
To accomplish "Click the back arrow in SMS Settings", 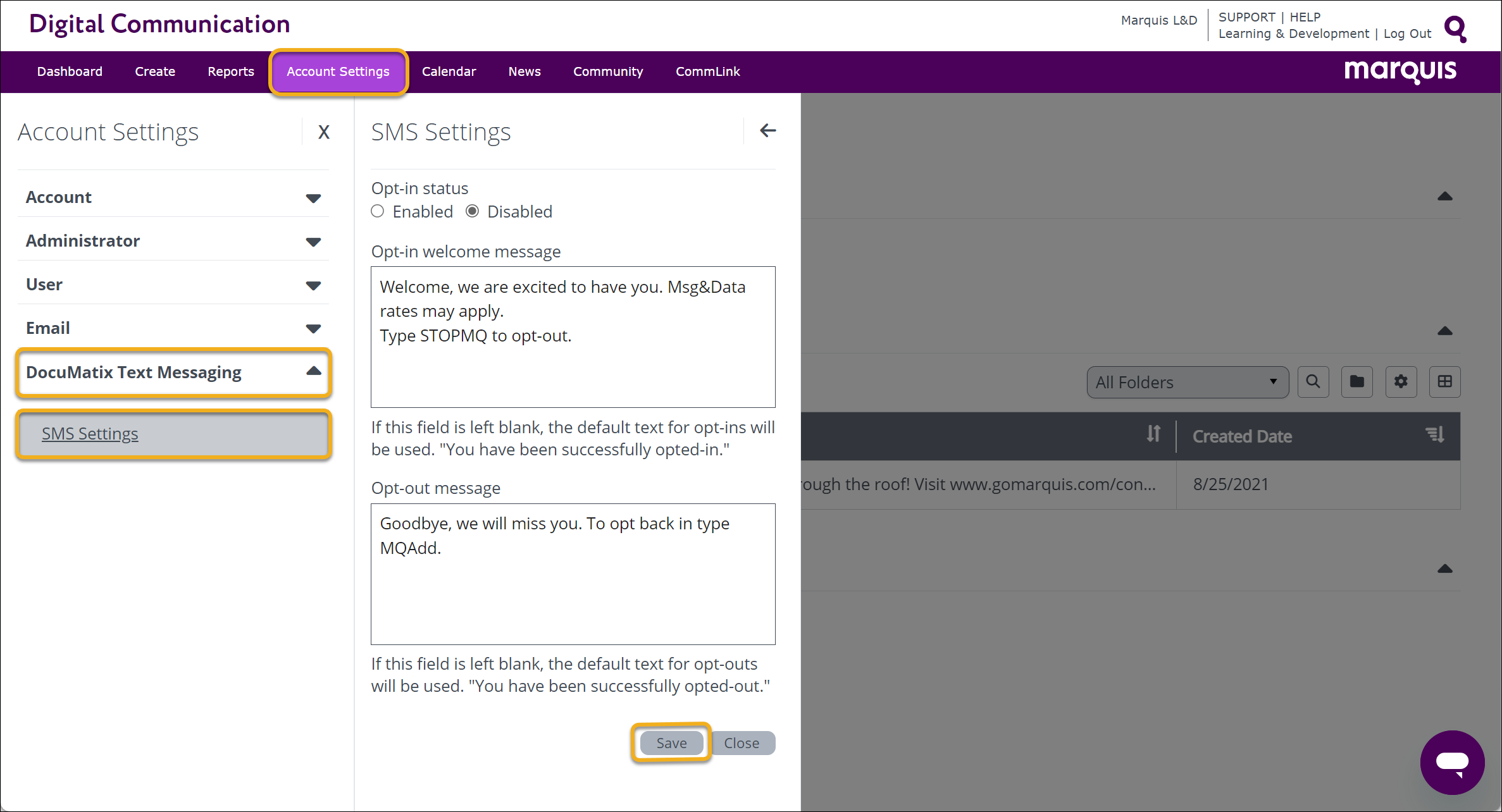I will tap(767, 131).
